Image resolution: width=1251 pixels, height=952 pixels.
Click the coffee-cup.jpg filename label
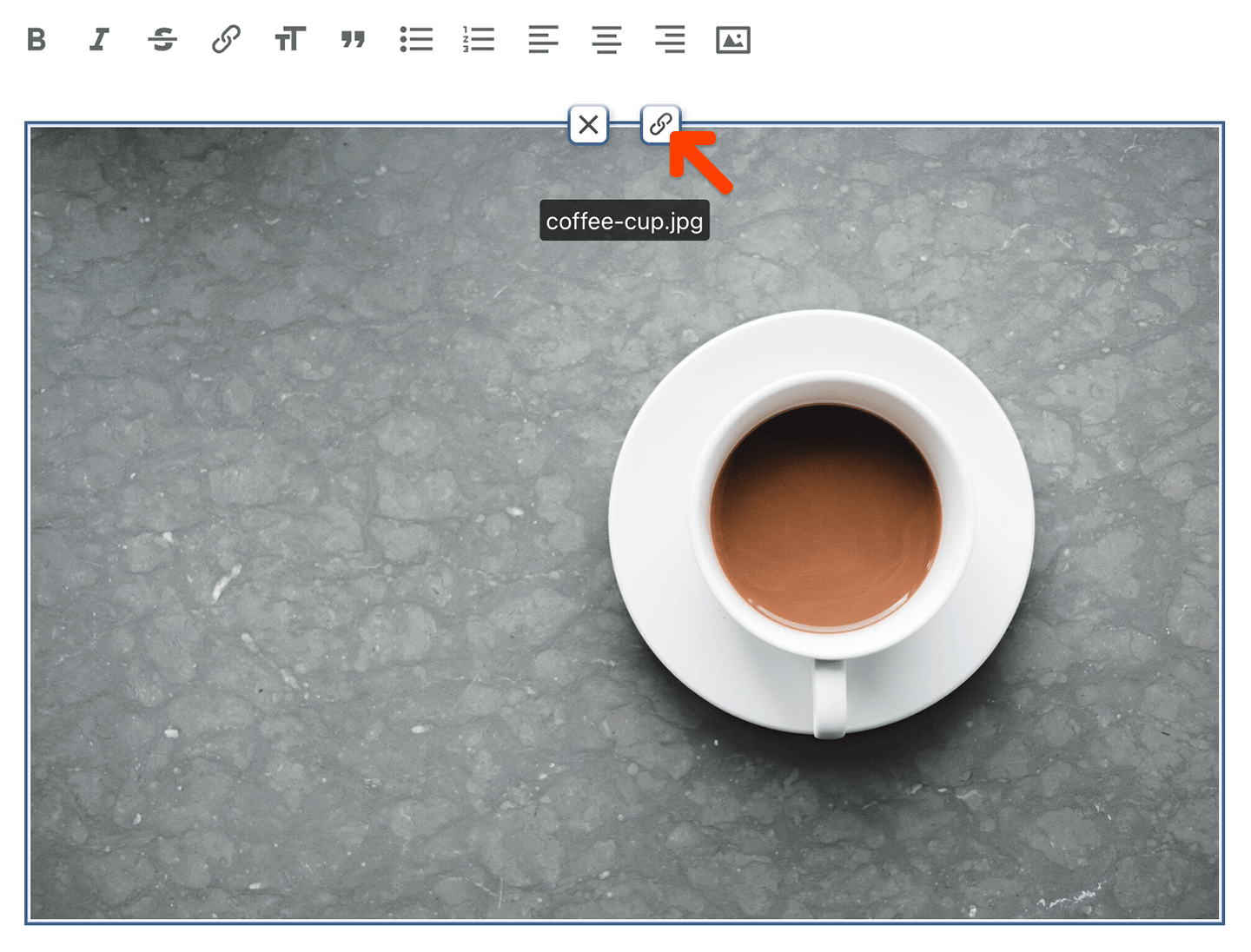(x=625, y=221)
